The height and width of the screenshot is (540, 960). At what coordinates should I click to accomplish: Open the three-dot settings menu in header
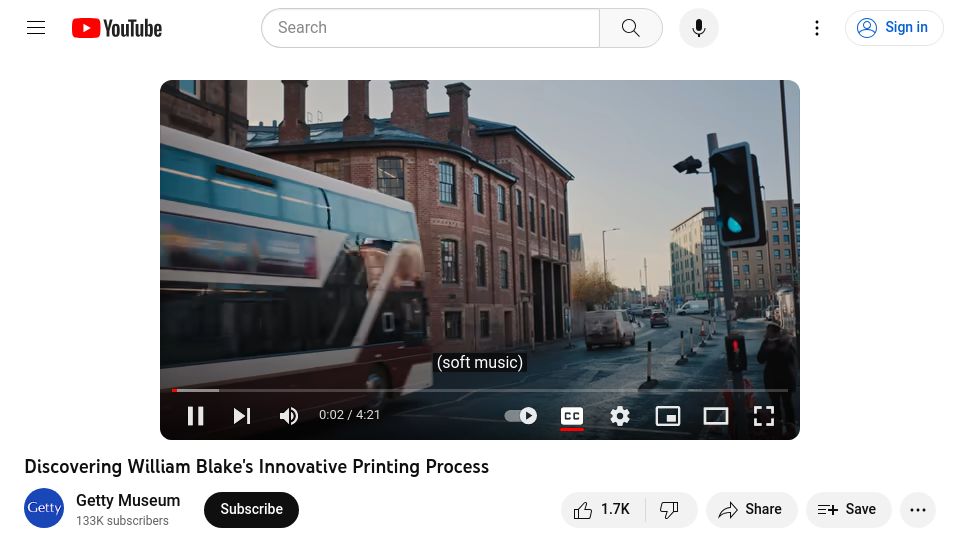pos(817,28)
